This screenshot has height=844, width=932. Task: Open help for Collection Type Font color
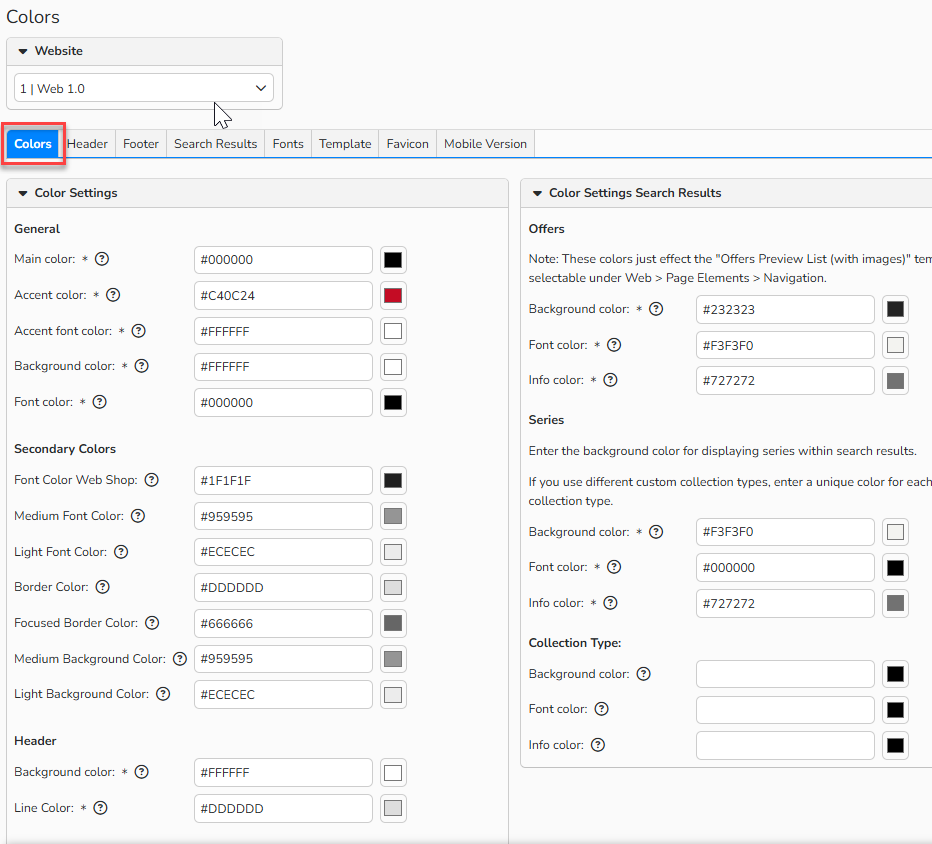(x=602, y=709)
